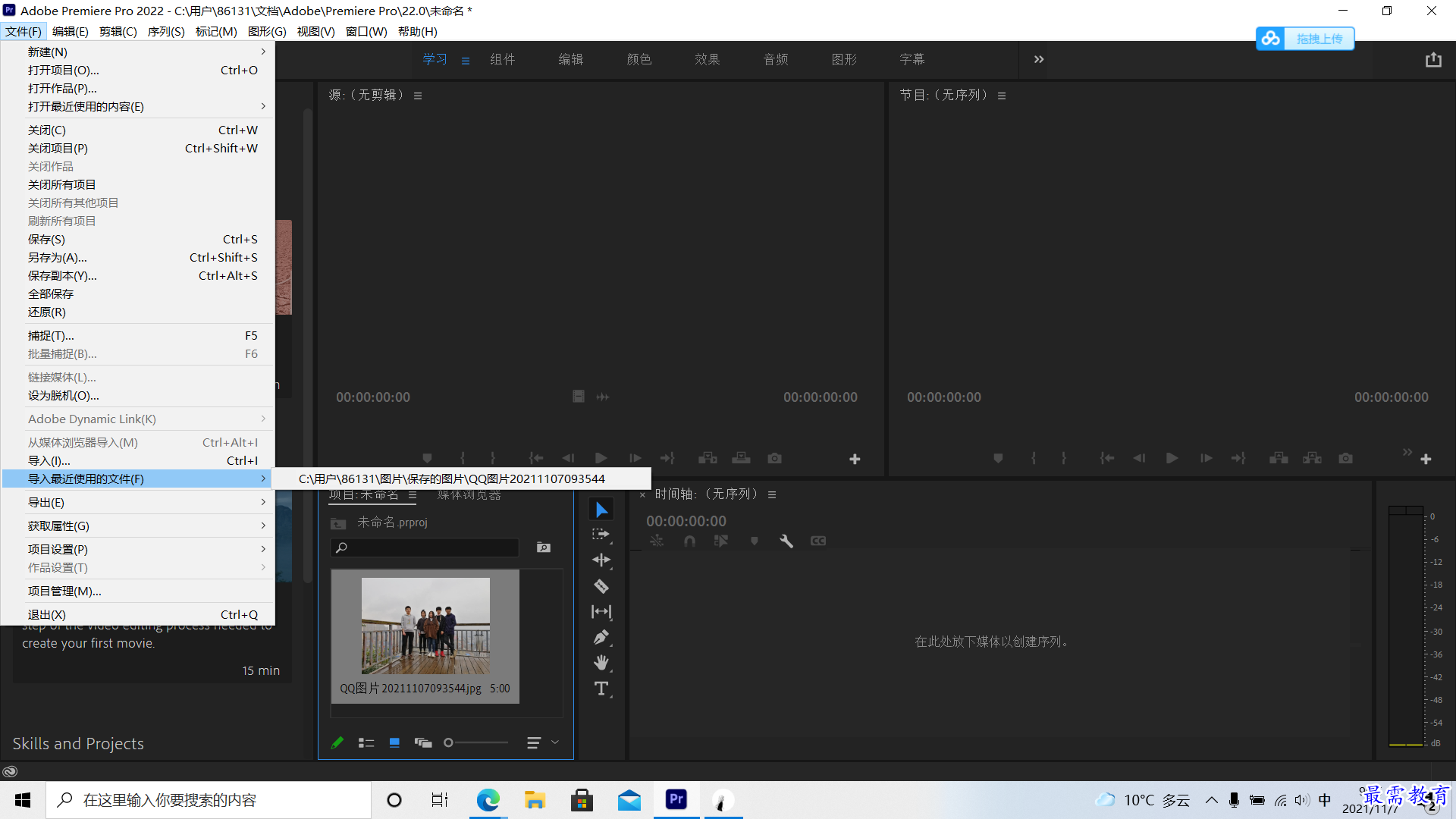This screenshot has height=819, width=1456.
Task: Go to in point in source monitor
Action: (536, 458)
